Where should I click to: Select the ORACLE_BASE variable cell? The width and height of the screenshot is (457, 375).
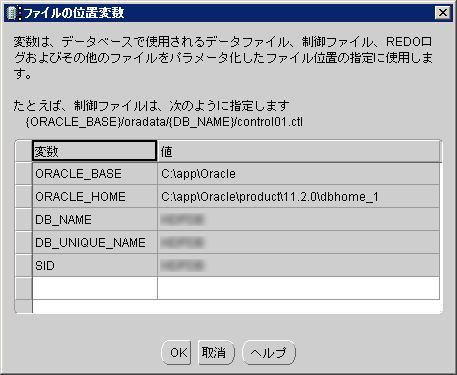coord(95,174)
